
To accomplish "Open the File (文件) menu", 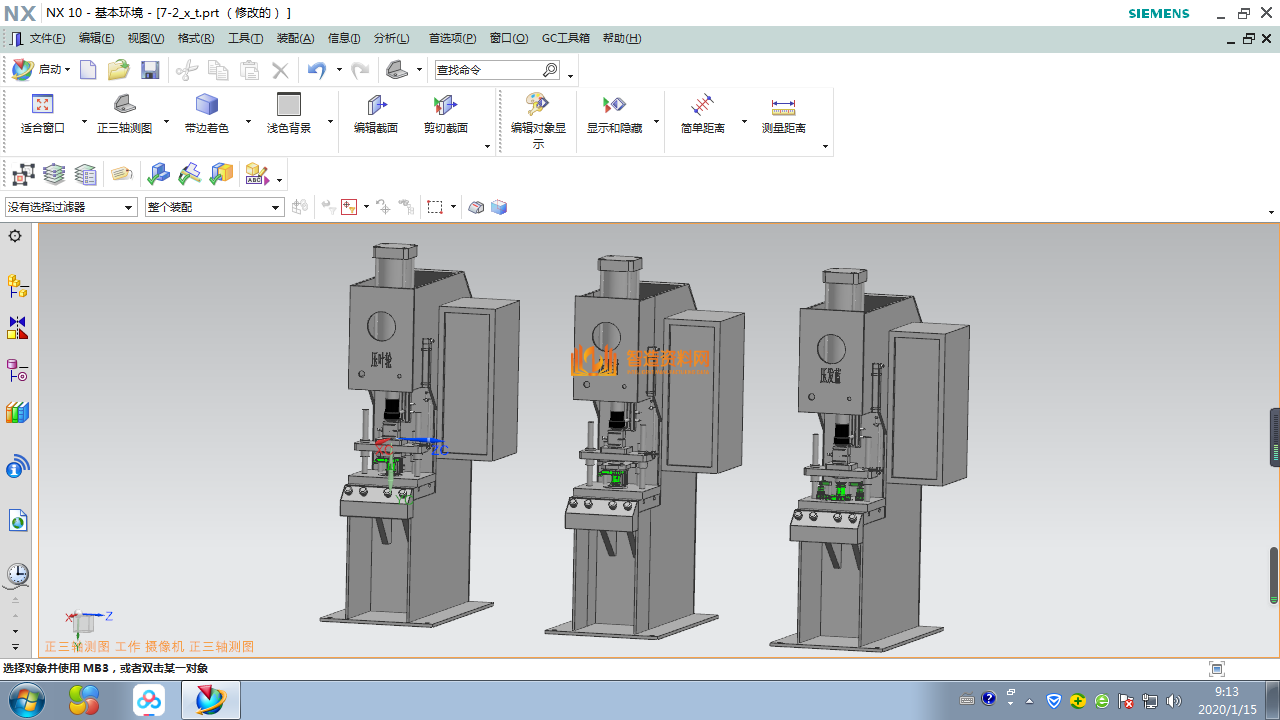I will (46, 38).
